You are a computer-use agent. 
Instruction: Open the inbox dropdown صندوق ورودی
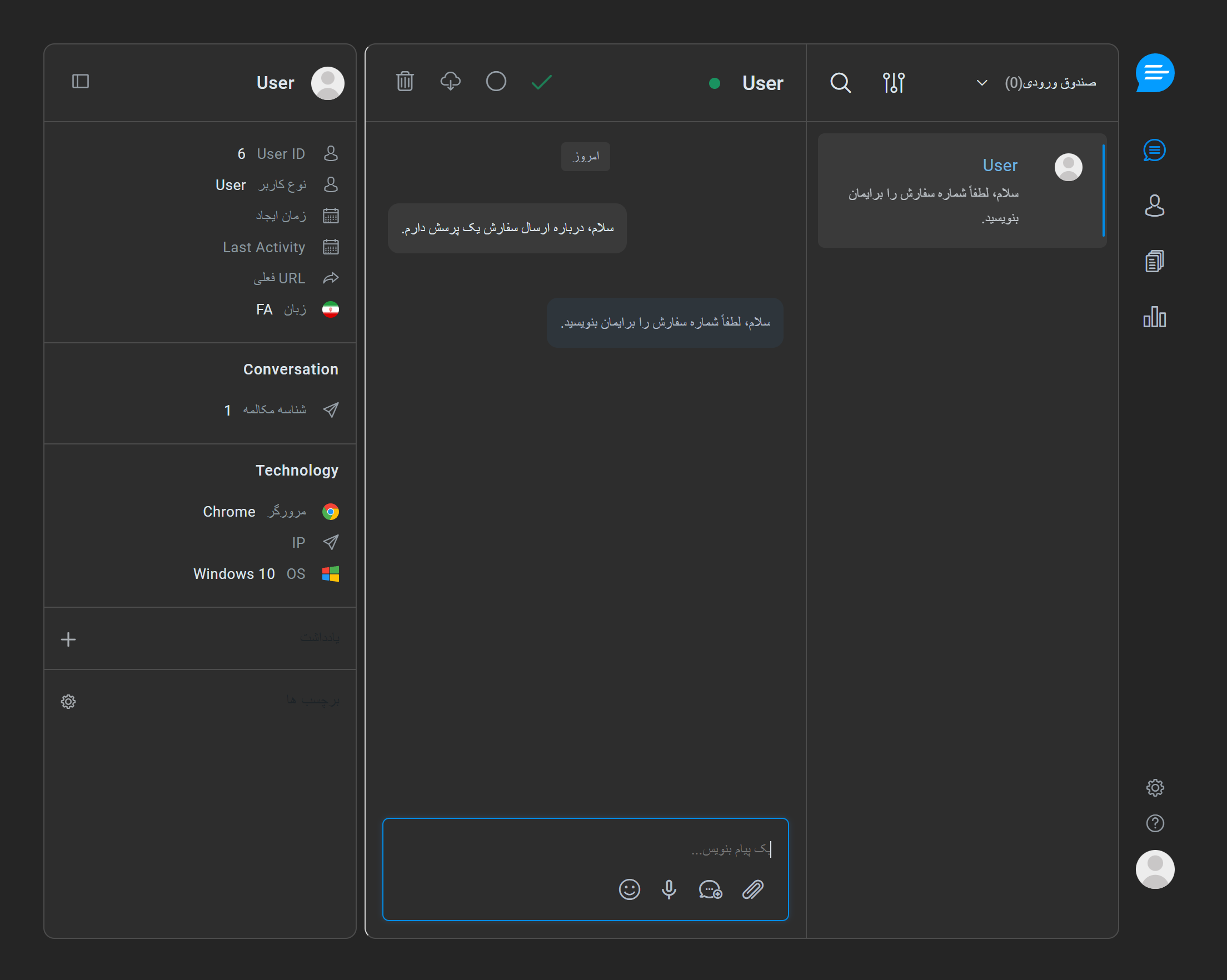[1036, 83]
